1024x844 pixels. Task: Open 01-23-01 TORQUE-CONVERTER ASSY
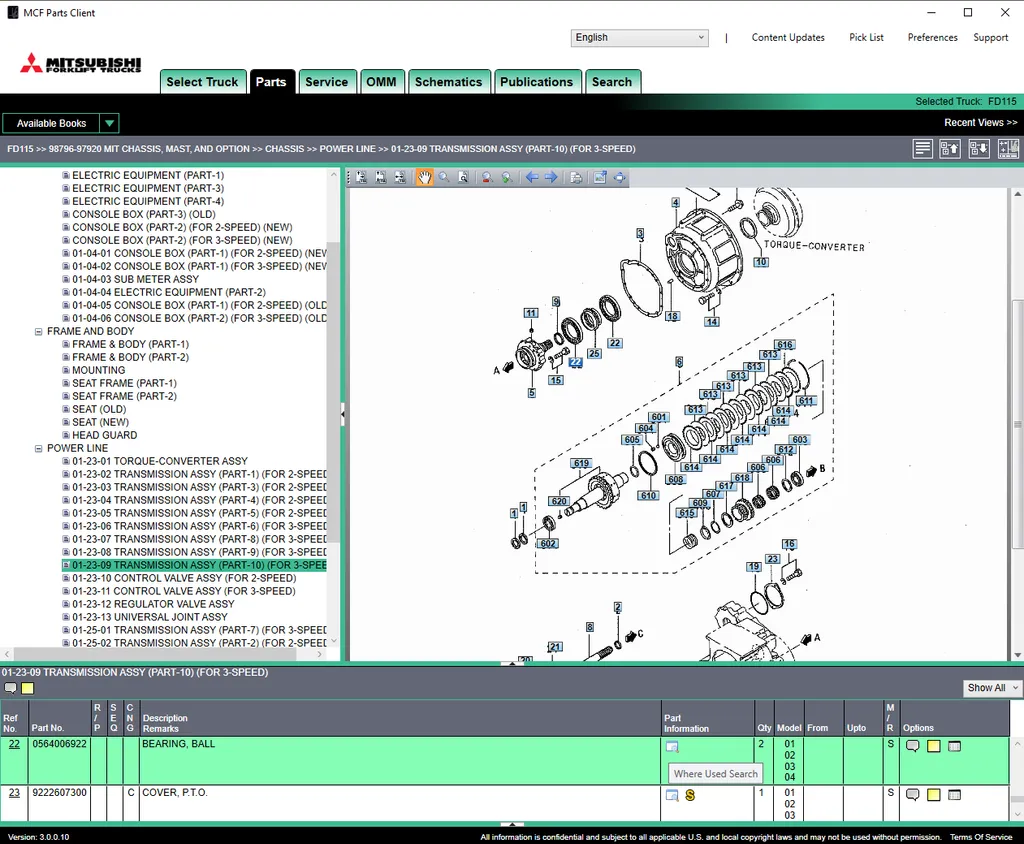click(159, 461)
